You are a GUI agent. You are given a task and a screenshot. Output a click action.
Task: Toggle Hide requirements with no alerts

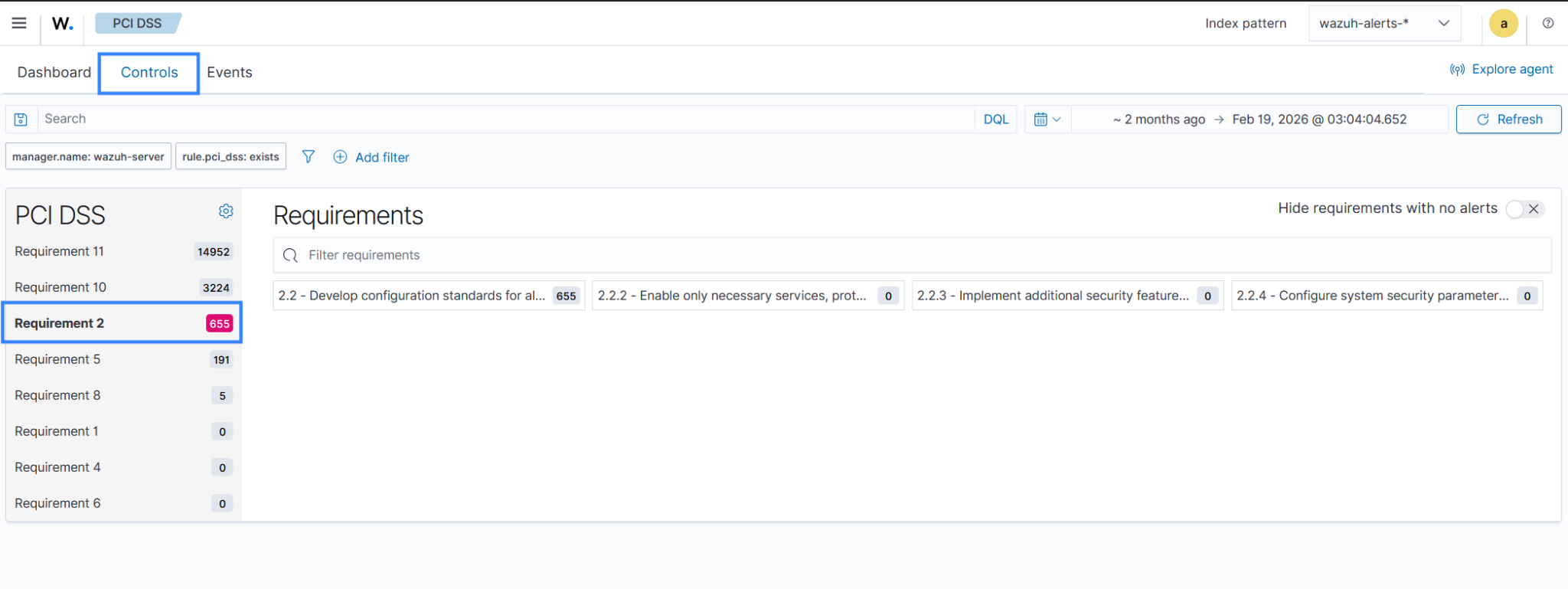click(x=1524, y=209)
